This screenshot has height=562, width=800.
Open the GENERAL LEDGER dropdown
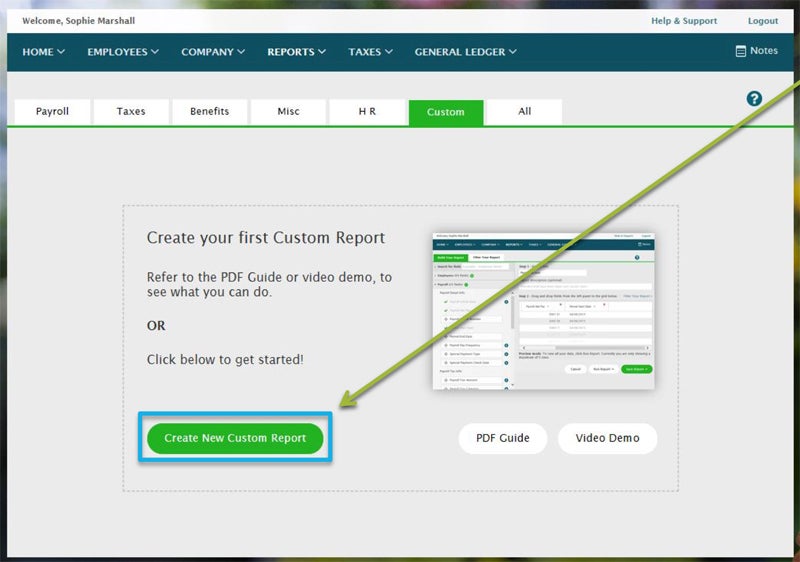click(x=465, y=52)
